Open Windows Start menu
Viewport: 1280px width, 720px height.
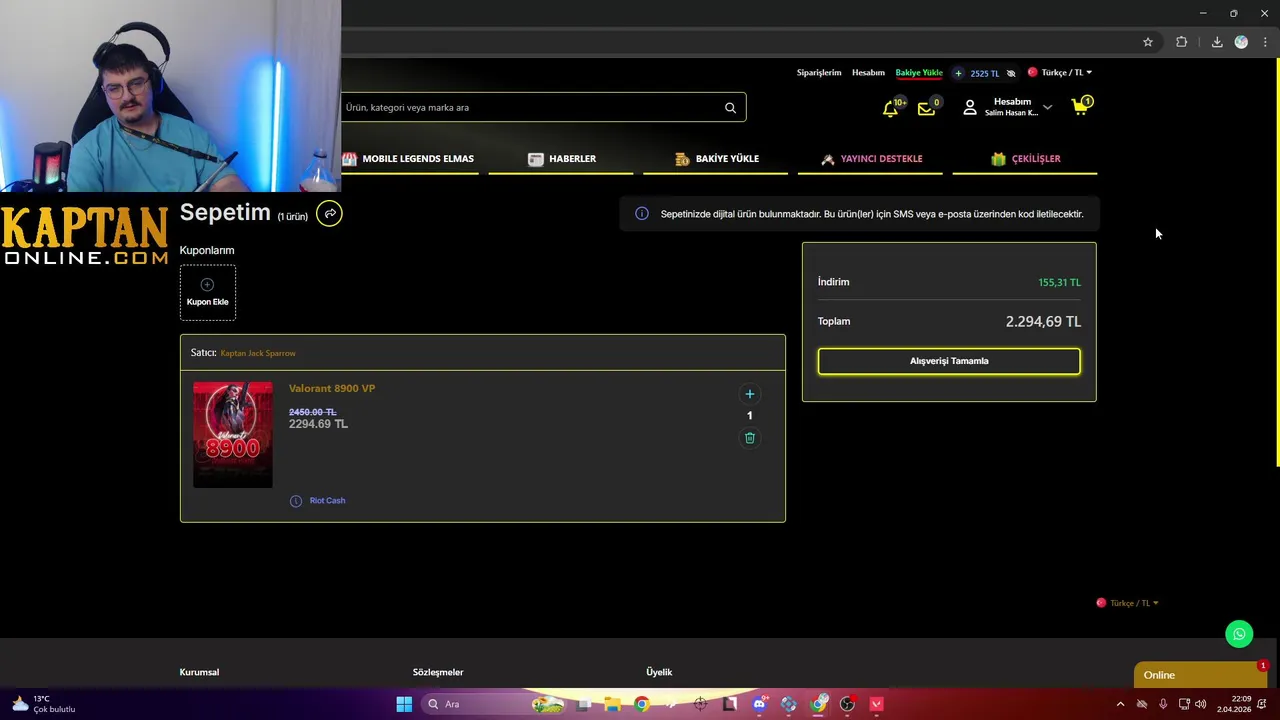[x=404, y=704]
